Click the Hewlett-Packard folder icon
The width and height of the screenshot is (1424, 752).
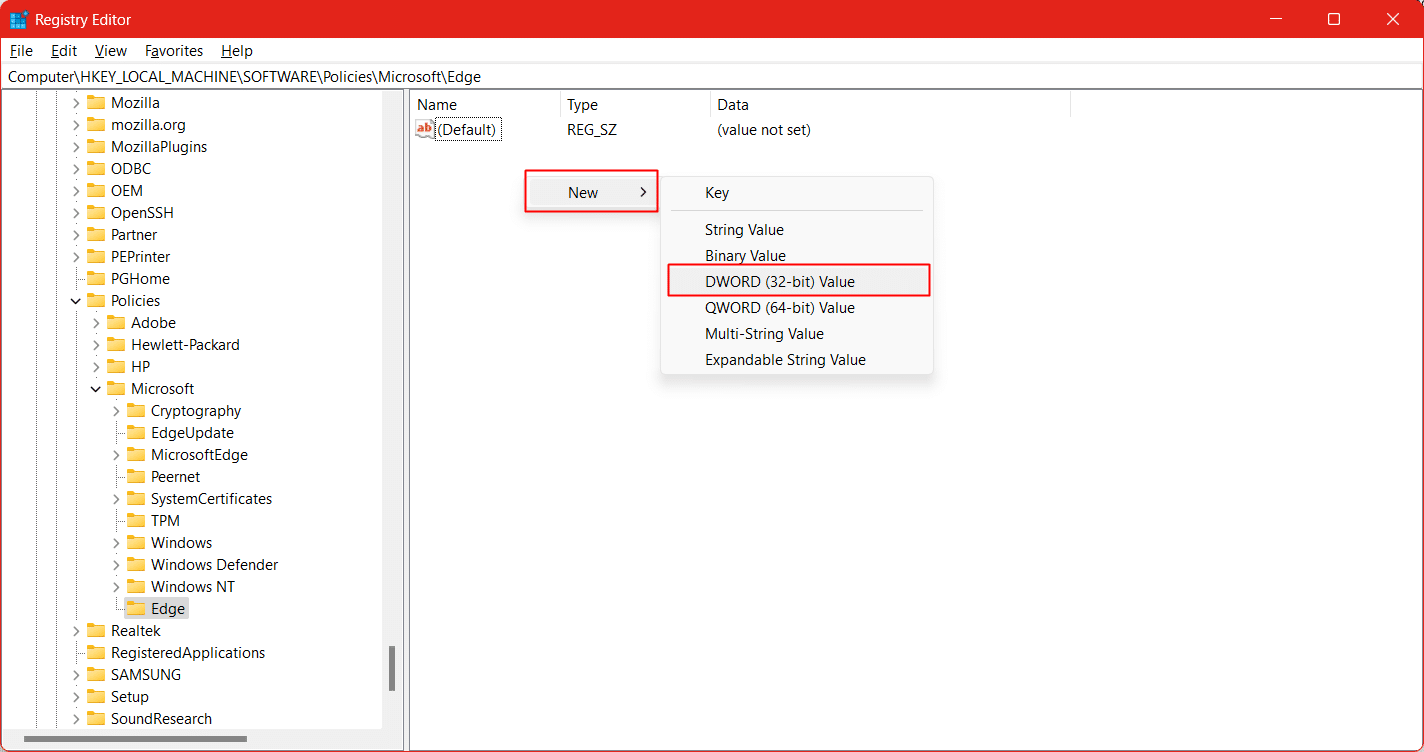pyautogui.click(x=116, y=345)
